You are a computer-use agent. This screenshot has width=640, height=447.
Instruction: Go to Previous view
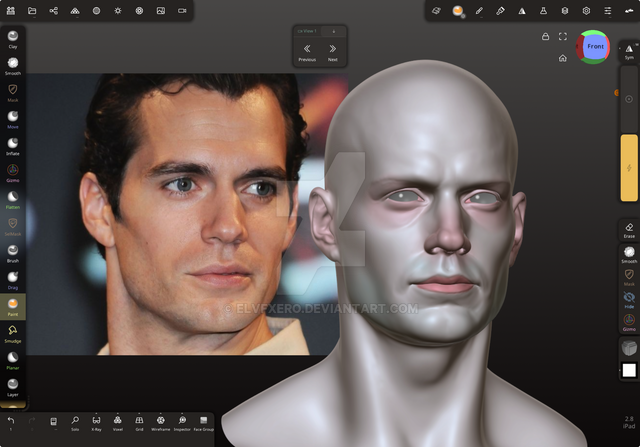(x=307, y=53)
